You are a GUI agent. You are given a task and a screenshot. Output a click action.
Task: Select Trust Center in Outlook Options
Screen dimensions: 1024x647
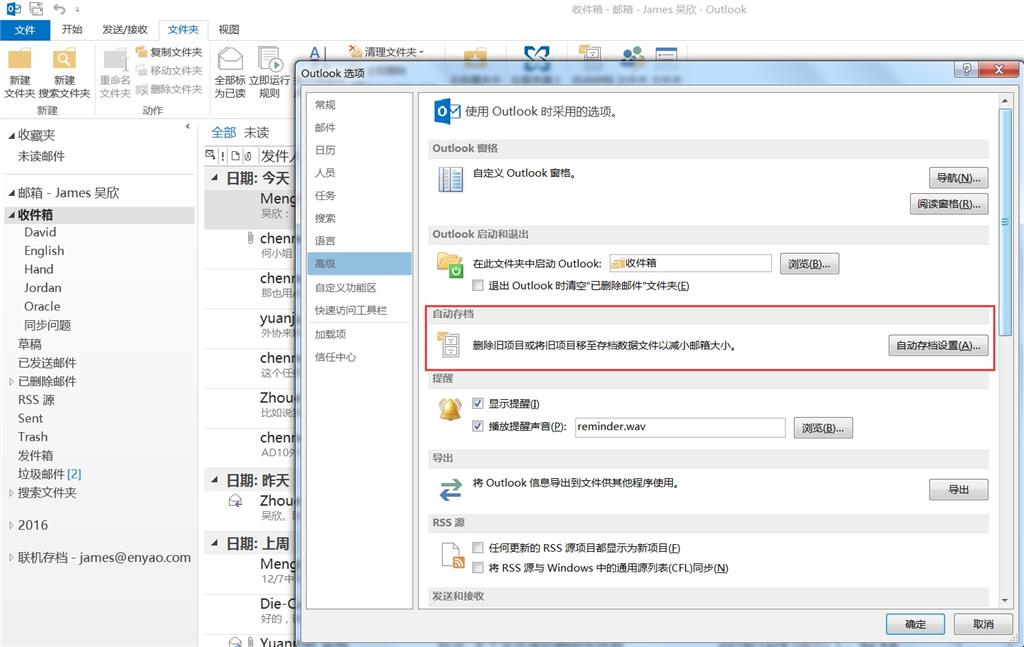pyautogui.click(x=359, y=357)
